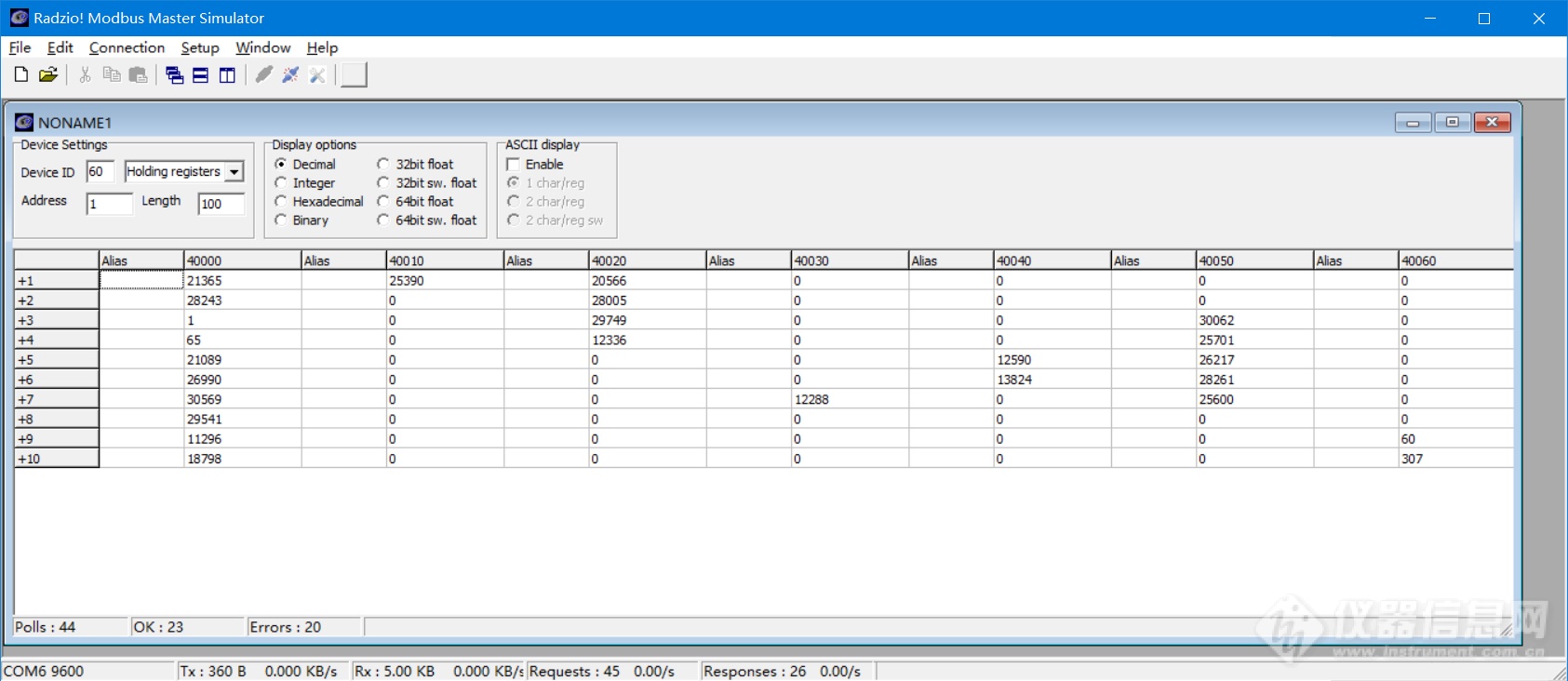This screenshot has height=681, width=1568.
Task: Open settings with the wrench icon
Action: [317, 75]
